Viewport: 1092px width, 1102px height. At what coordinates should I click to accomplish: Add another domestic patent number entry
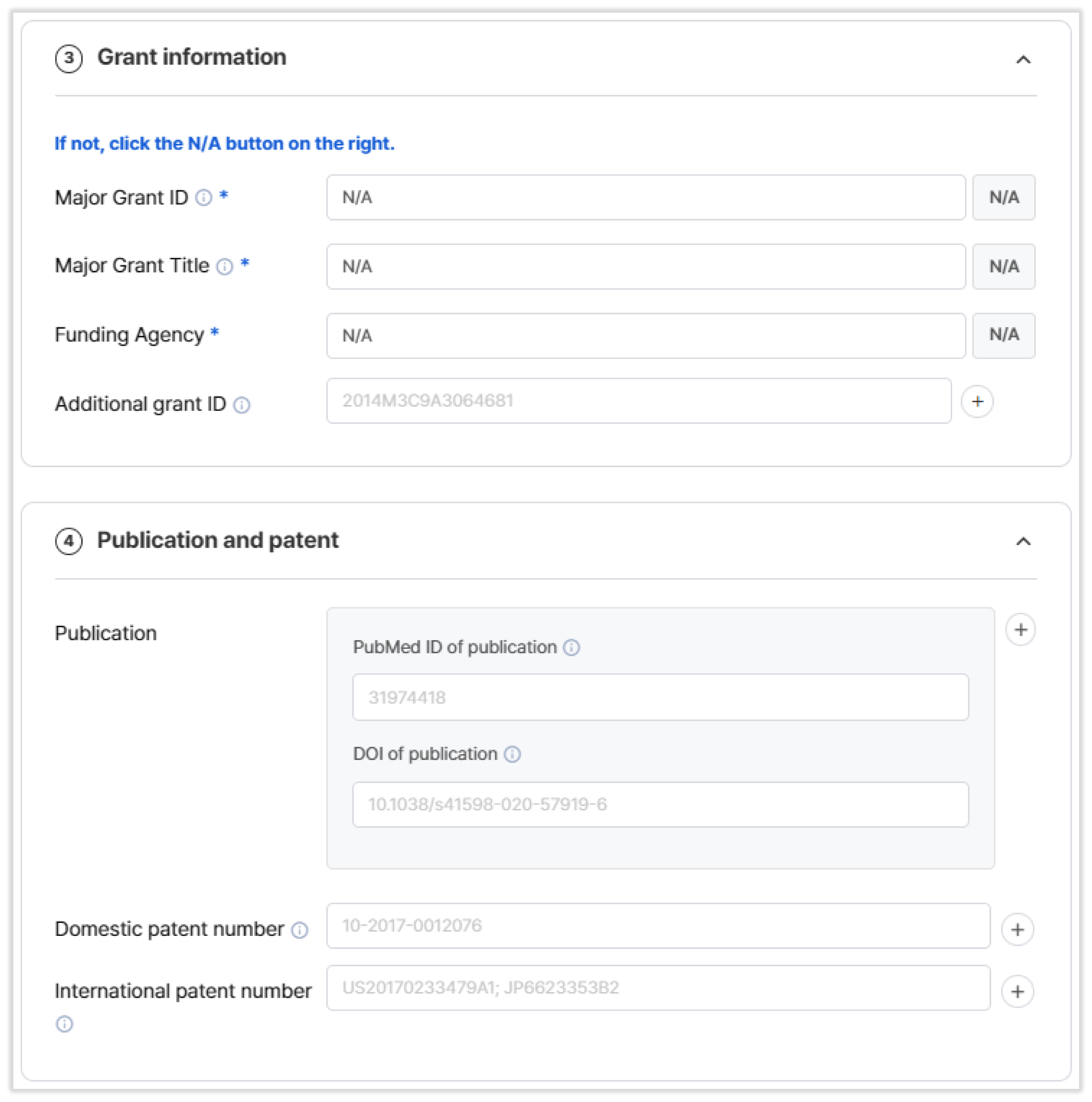pos(1017,930)
